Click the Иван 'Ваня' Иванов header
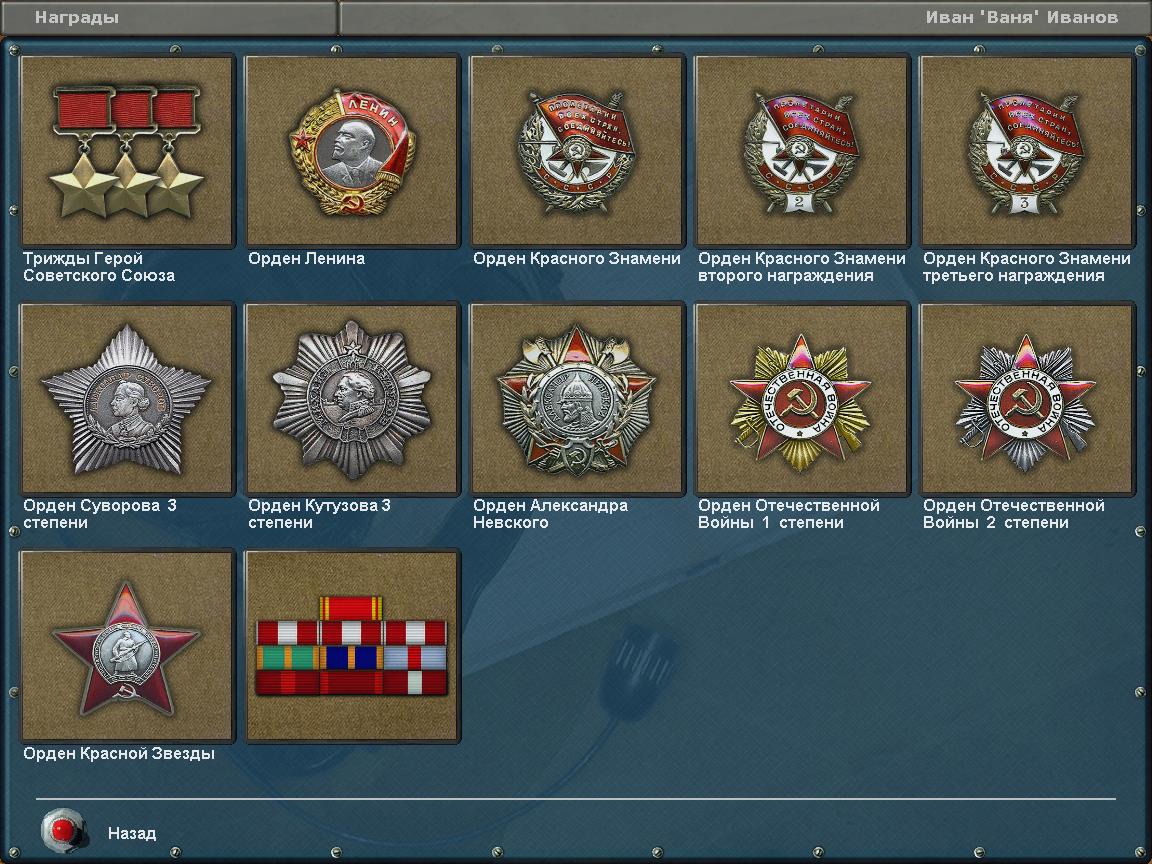 coord(1022,17)
